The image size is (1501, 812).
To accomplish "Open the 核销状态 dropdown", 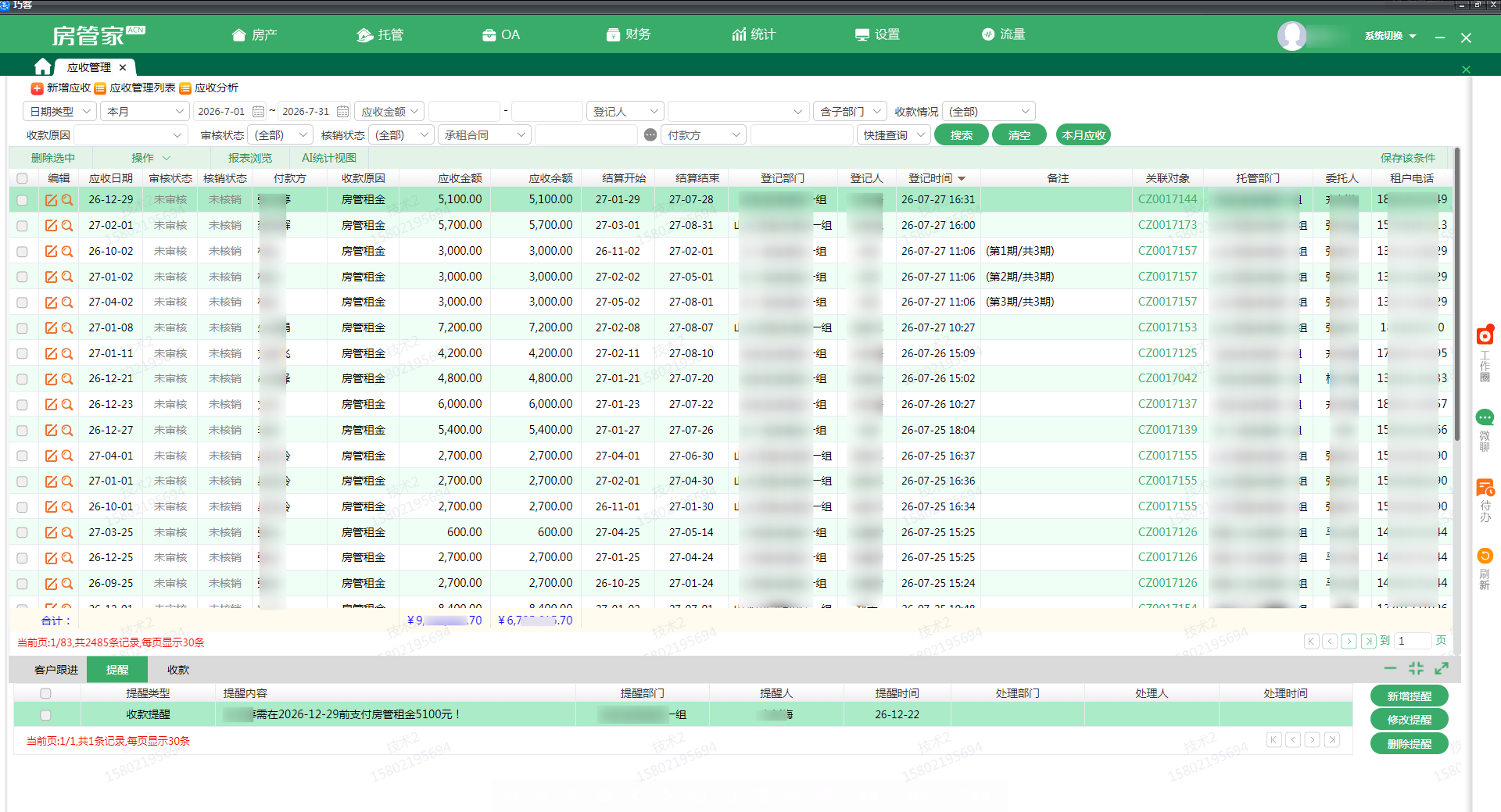I will 401,135.
